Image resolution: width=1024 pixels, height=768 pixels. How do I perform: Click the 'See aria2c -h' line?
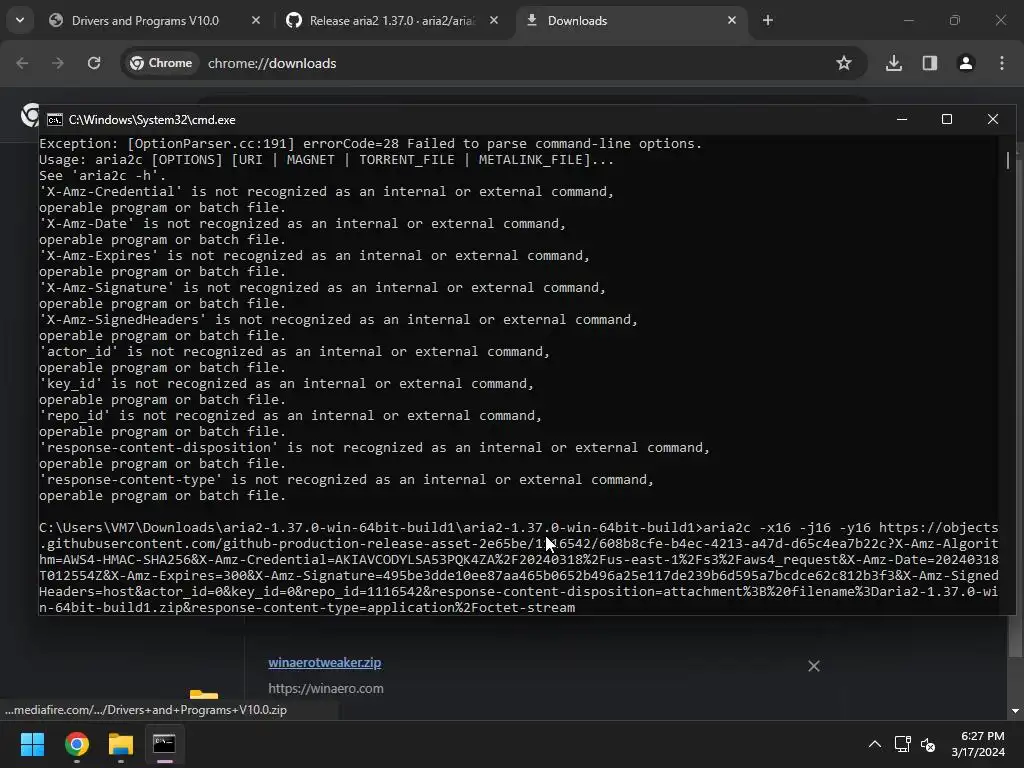[103, 175]
